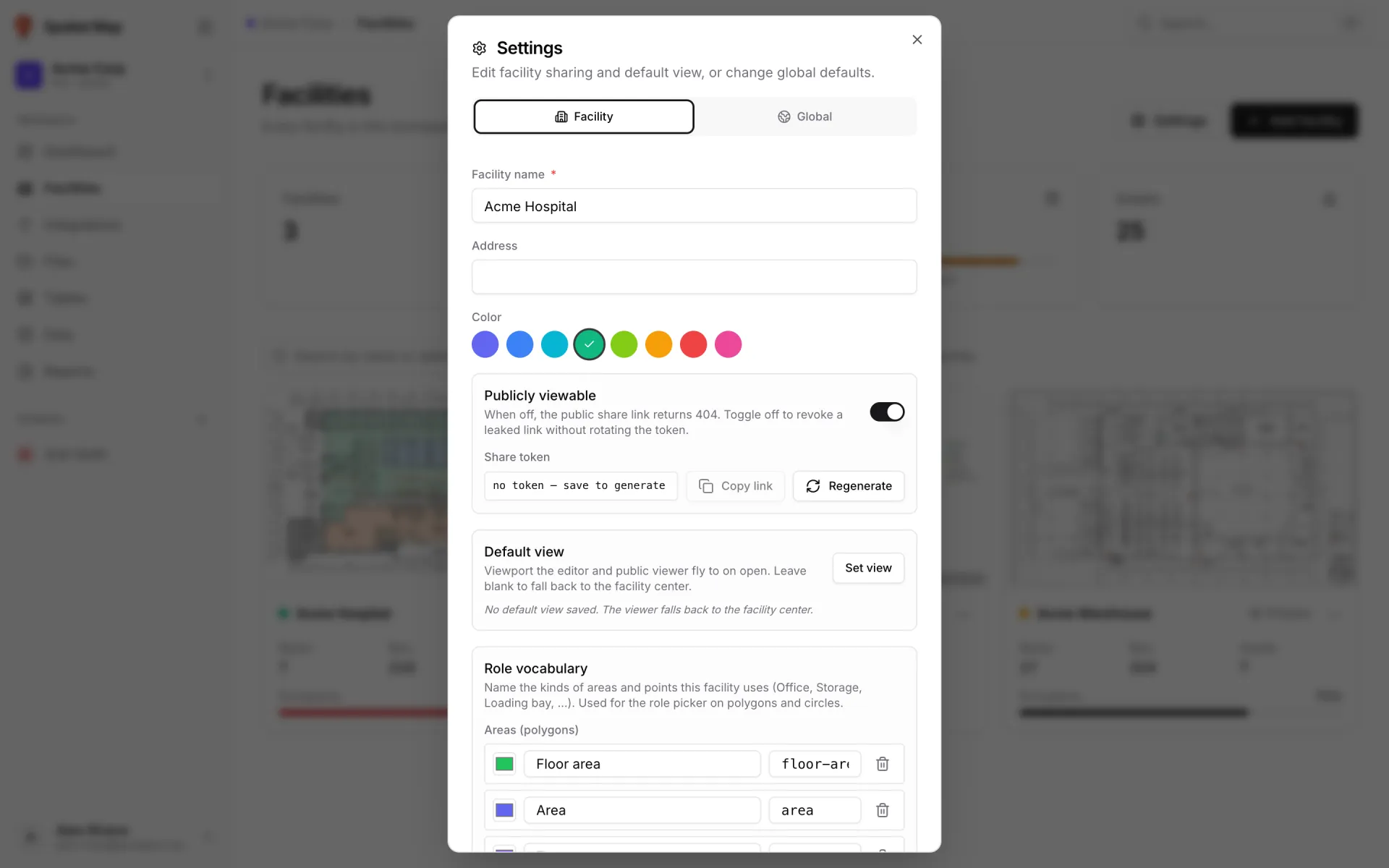
Task: Edit the area slug field
Action: click(x=815, y=810)
